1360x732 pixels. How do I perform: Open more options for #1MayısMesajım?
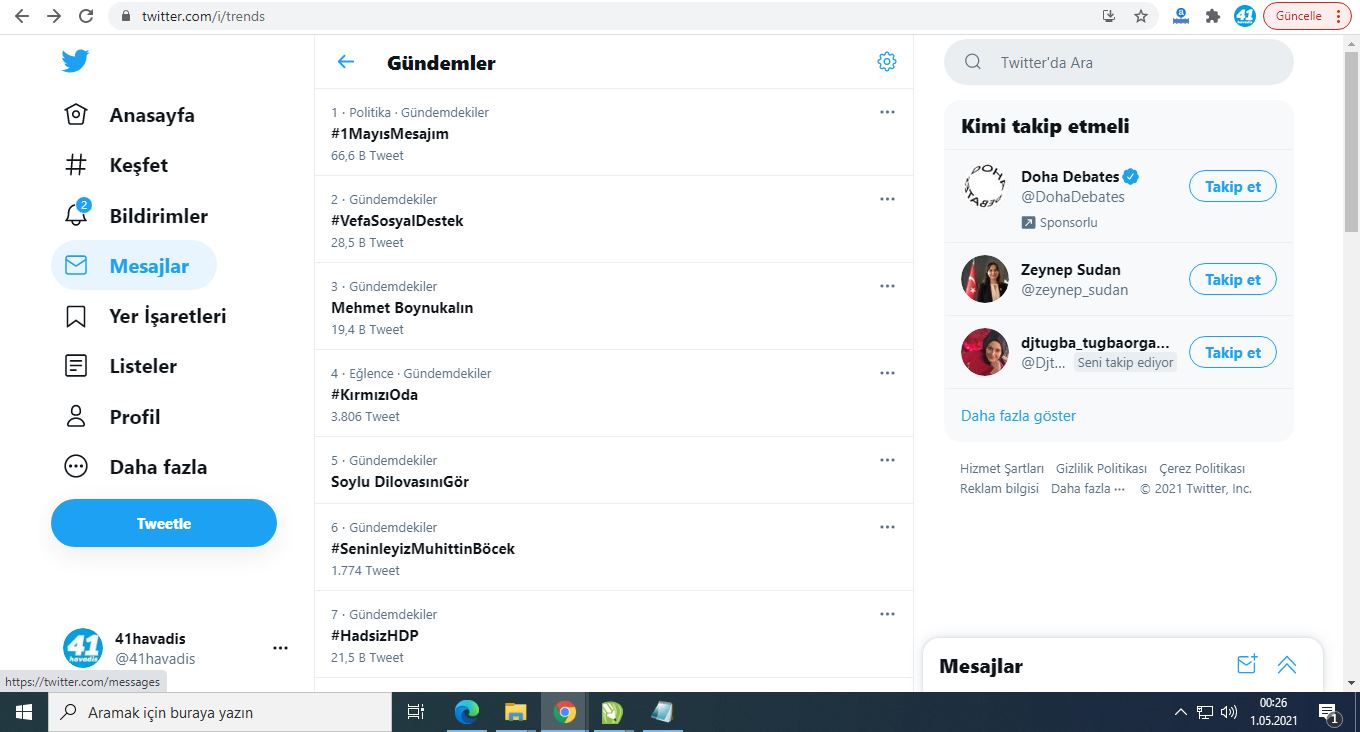887,112
